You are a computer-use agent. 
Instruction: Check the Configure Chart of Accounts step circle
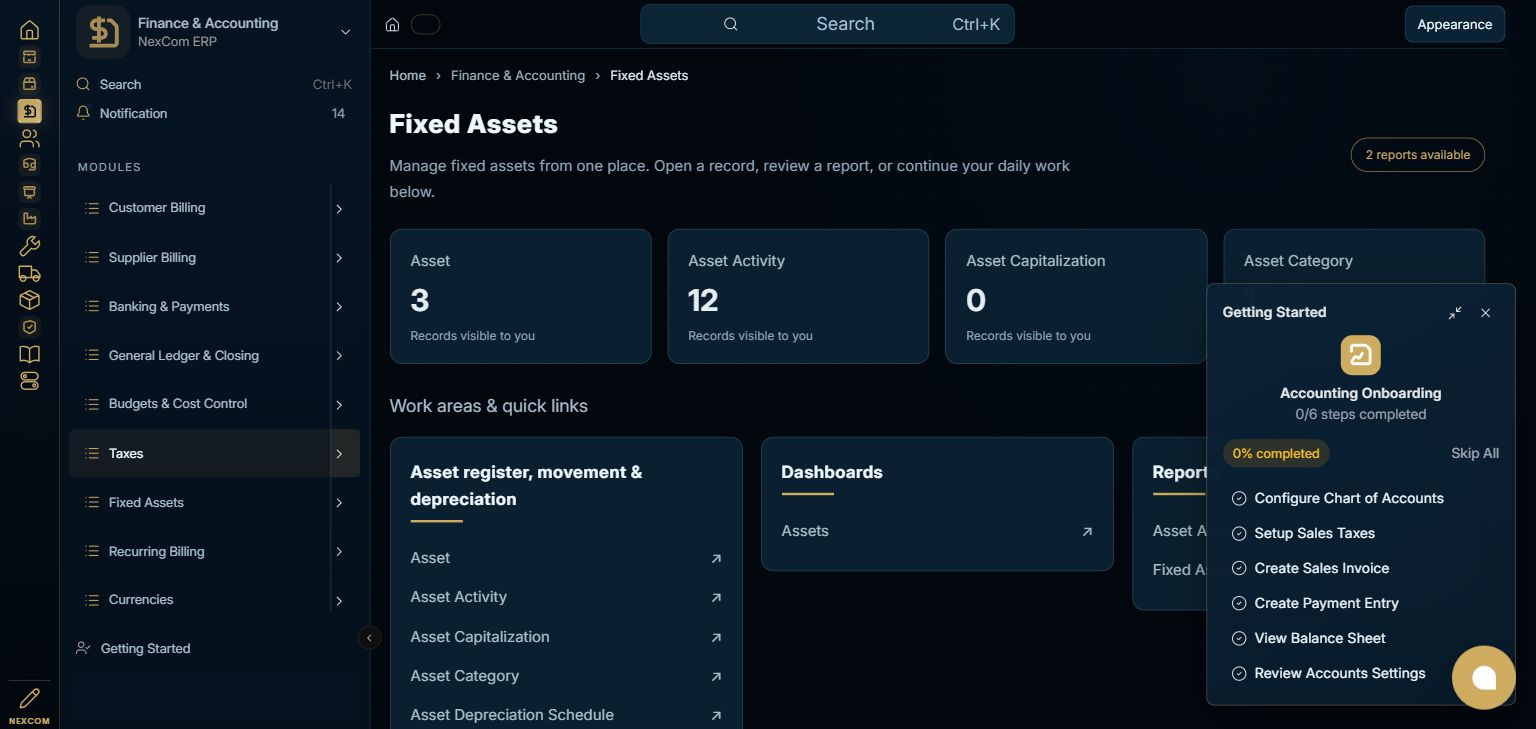point(1239,498)
